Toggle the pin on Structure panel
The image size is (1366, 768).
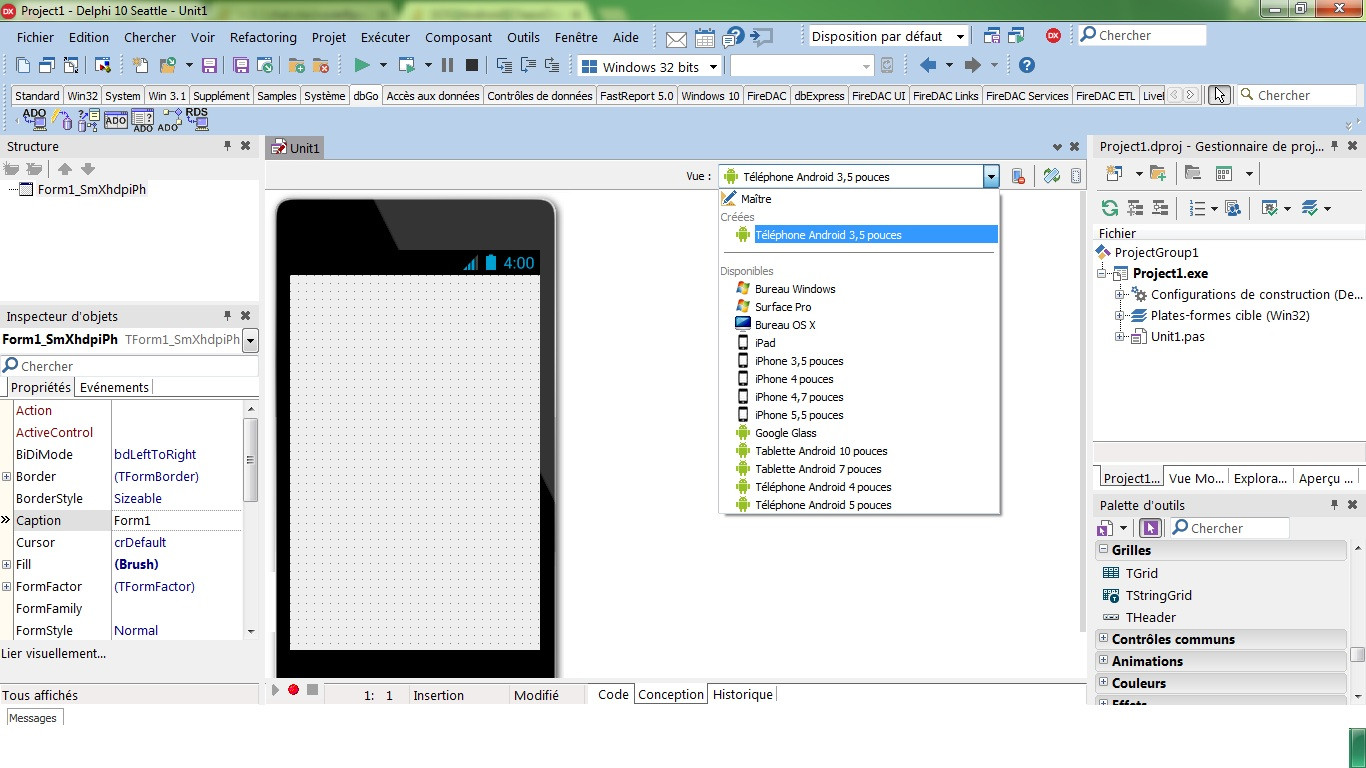pos(227,146)
